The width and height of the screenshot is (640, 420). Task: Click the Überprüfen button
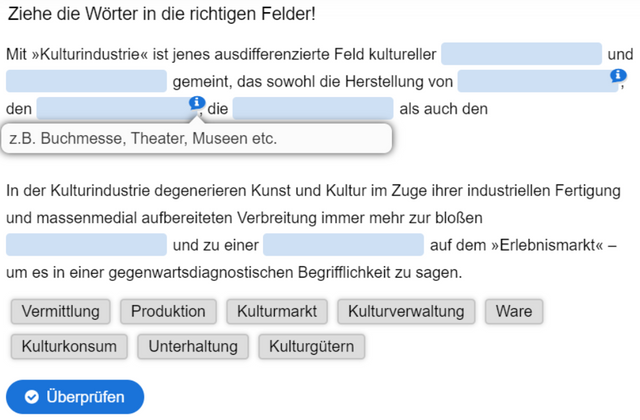(75, 397)
